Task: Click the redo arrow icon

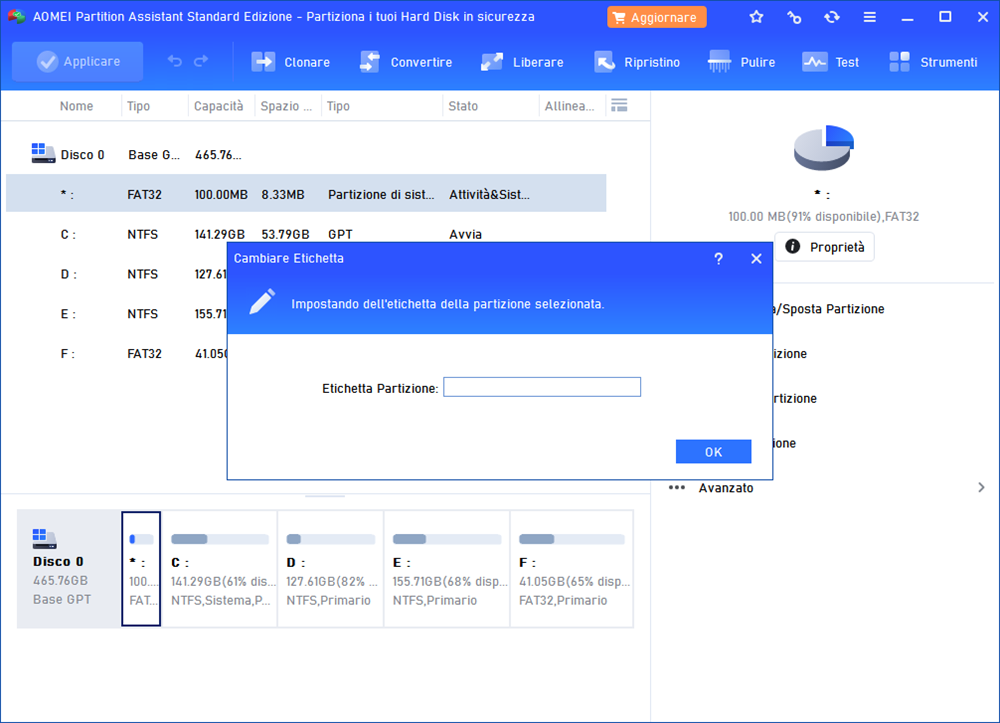Action: click(x=201, y=61)
